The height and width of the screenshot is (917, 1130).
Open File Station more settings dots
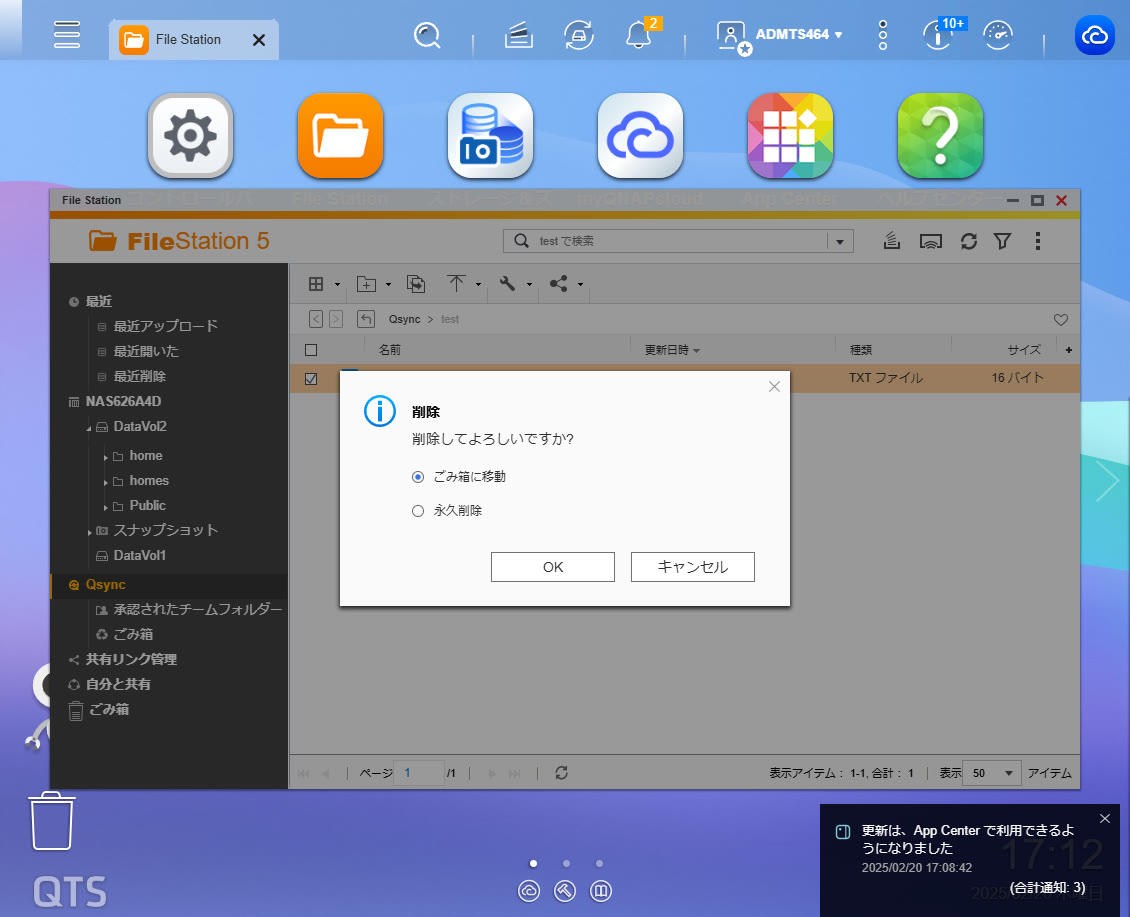pyautogui.click(x=1038, y=241)
